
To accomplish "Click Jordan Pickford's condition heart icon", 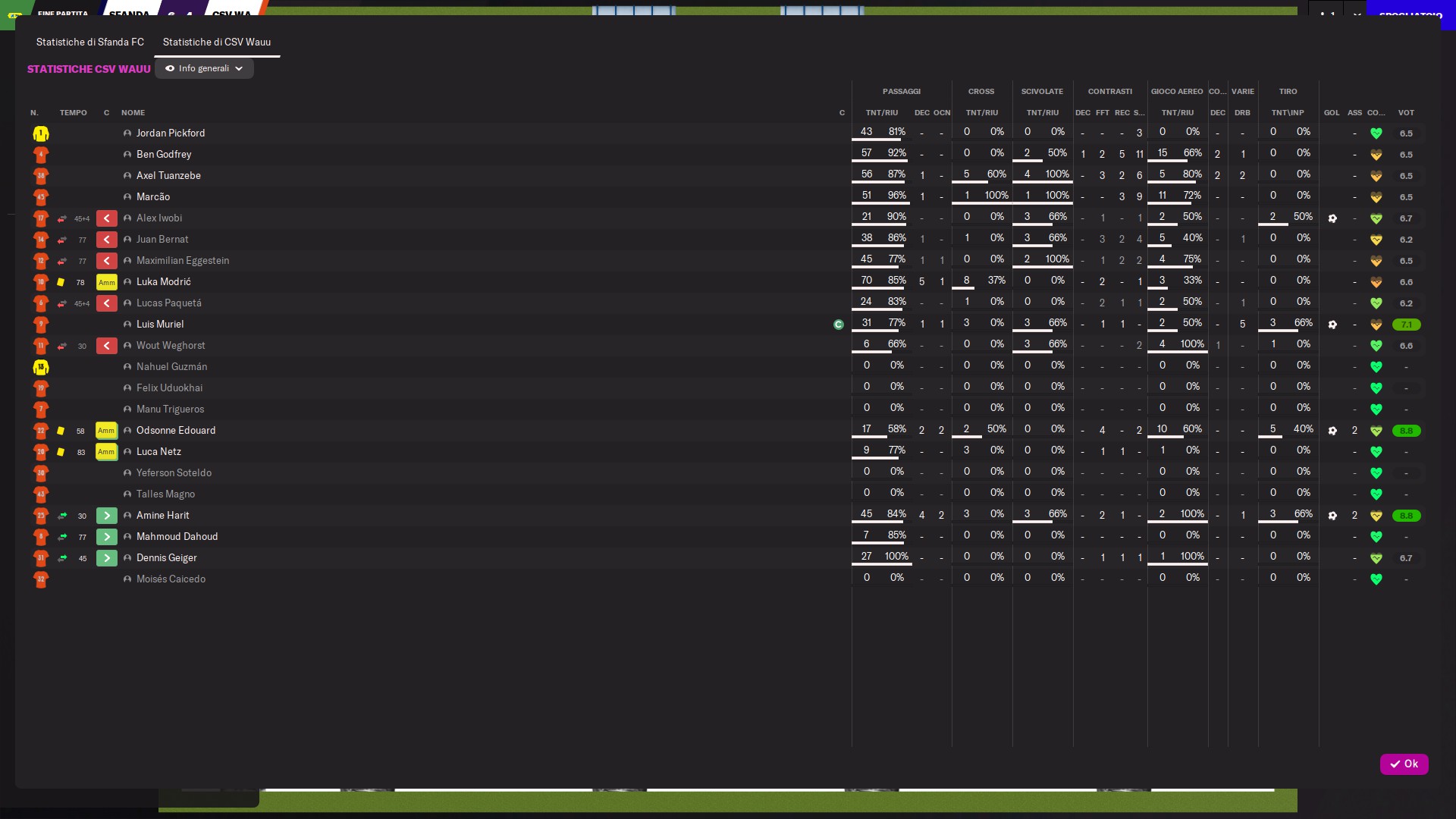I will pyautogui.click(x=1376, y=133).
